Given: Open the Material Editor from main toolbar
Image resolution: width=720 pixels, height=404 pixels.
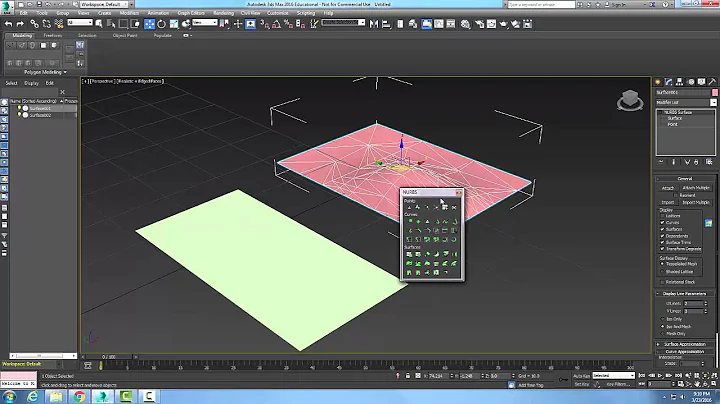Looking at the screenshot, I should tap(466, 24).
